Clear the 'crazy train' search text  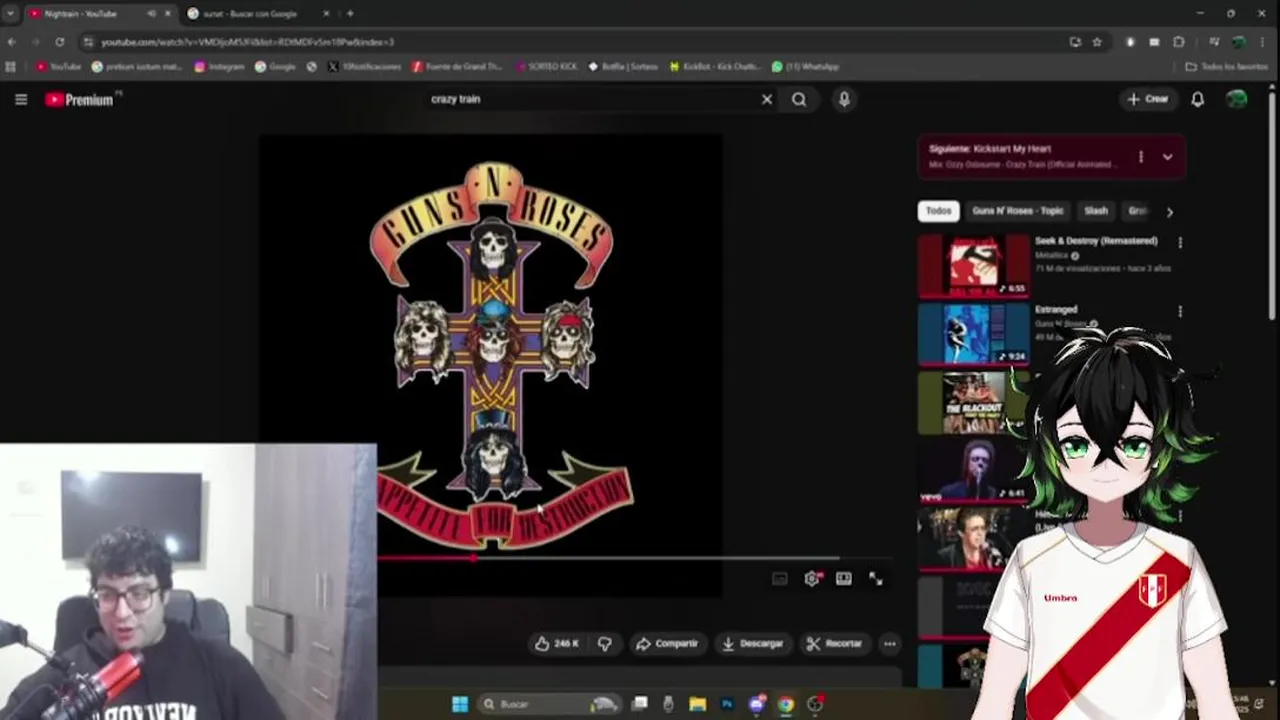(767, 99)
